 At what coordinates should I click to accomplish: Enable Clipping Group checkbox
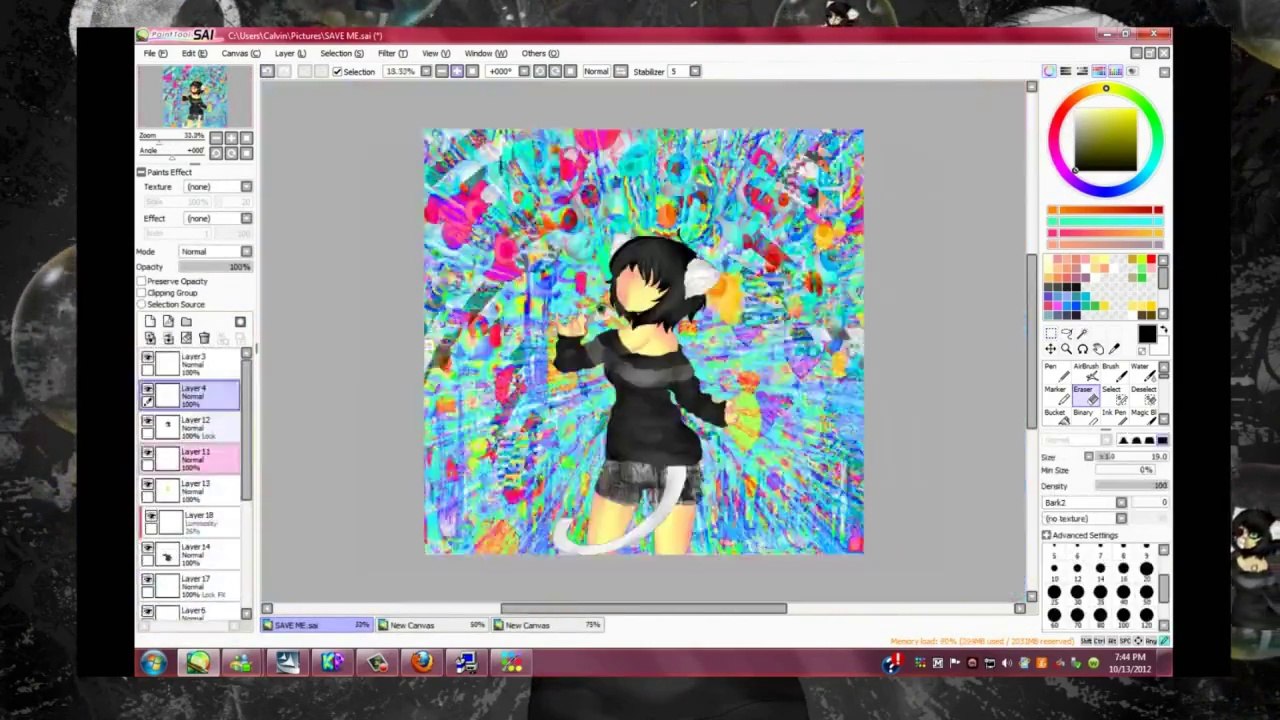(142, 293)
